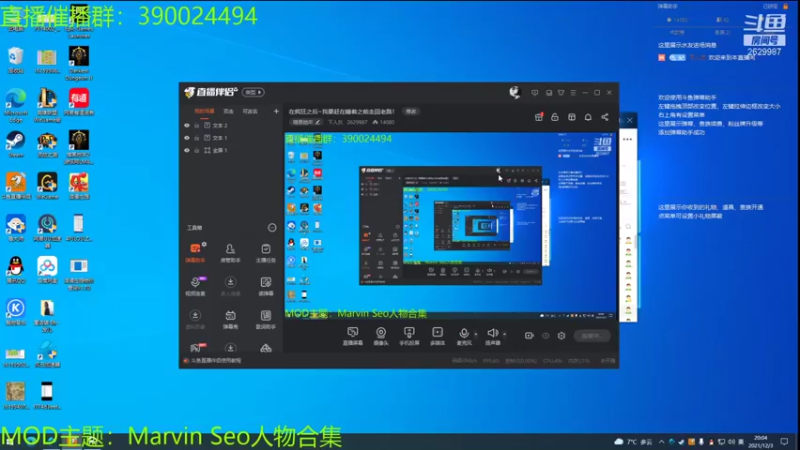This screenshot has width=800, height=450.
Task: Open the layout grid icon in the header
Action: tap(571, 117)
